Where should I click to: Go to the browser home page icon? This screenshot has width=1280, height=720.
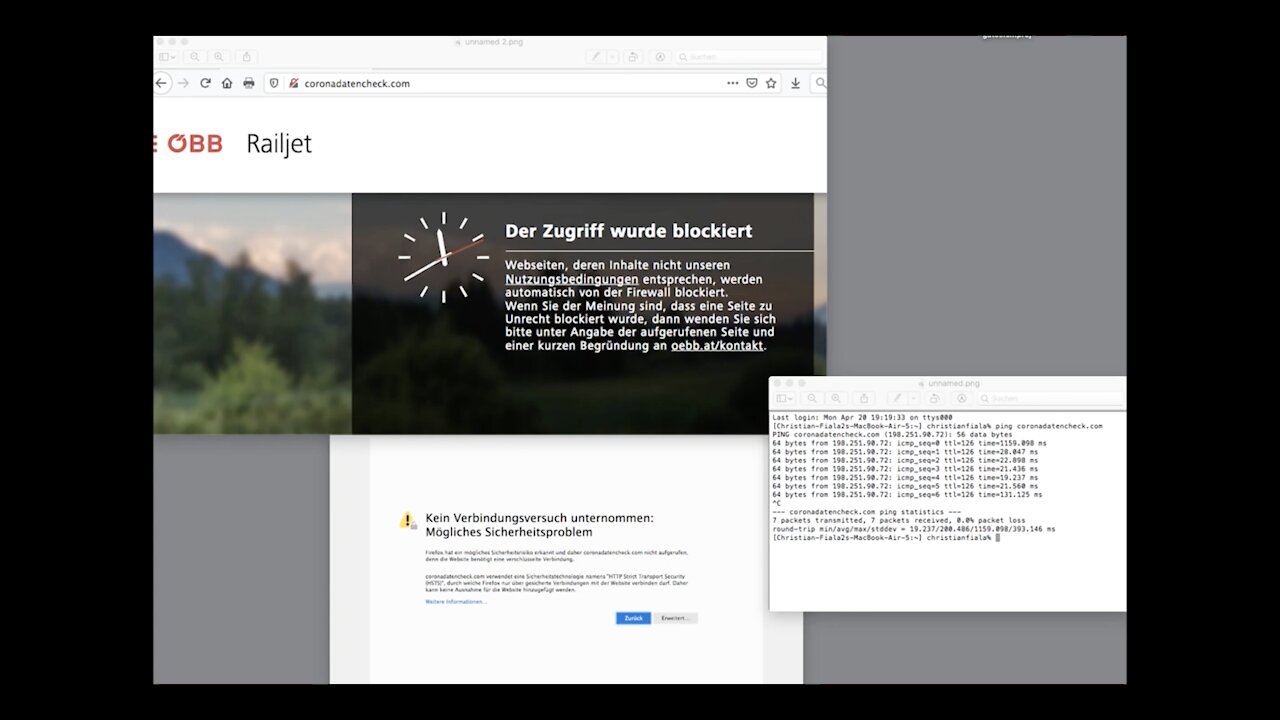227,83
